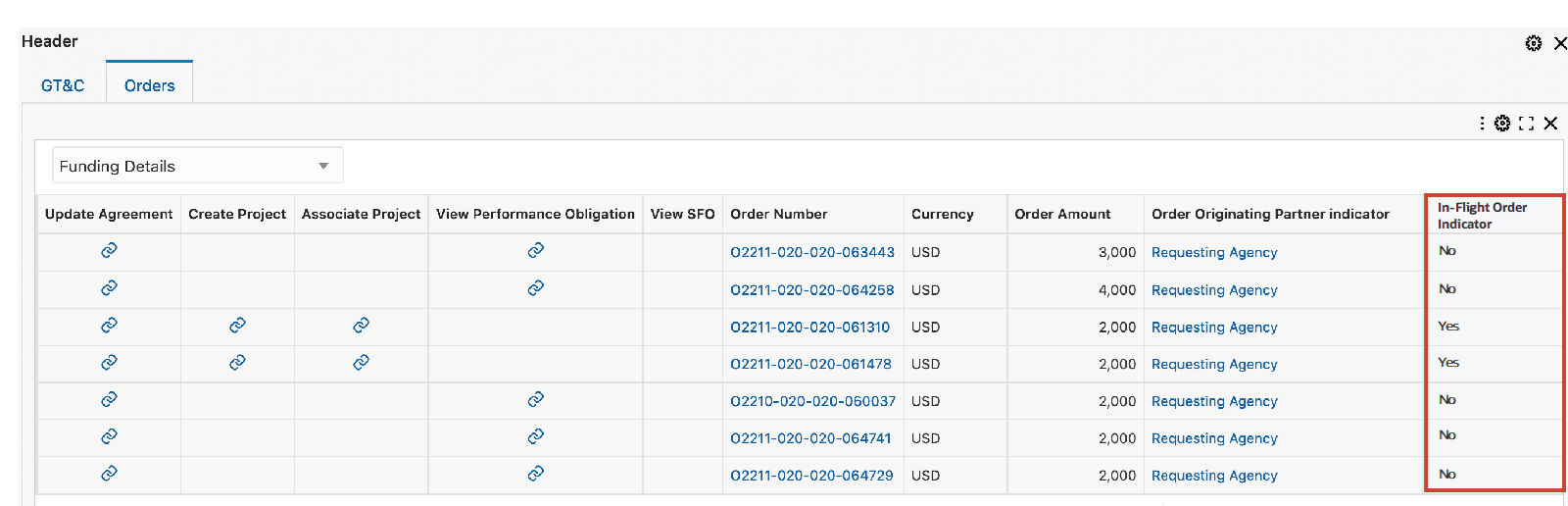Open the Funding Details dropdown

pyautogui.click(x=198, y=166)
